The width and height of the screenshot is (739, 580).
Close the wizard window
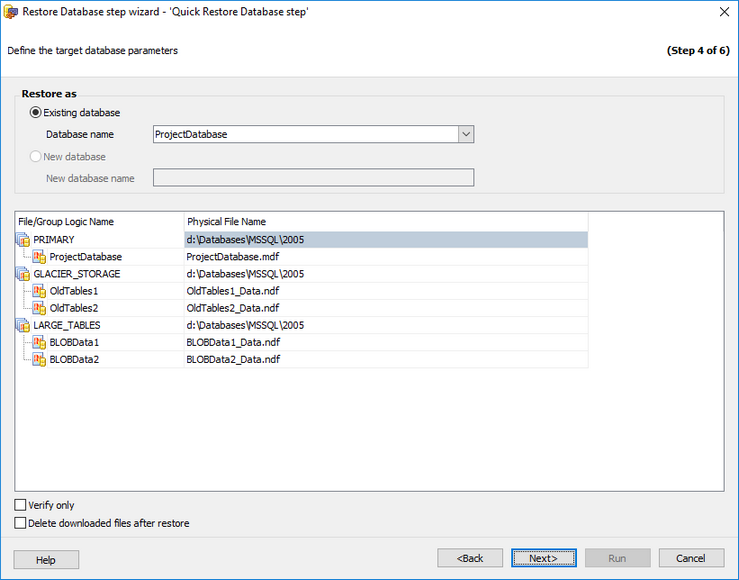725,12
